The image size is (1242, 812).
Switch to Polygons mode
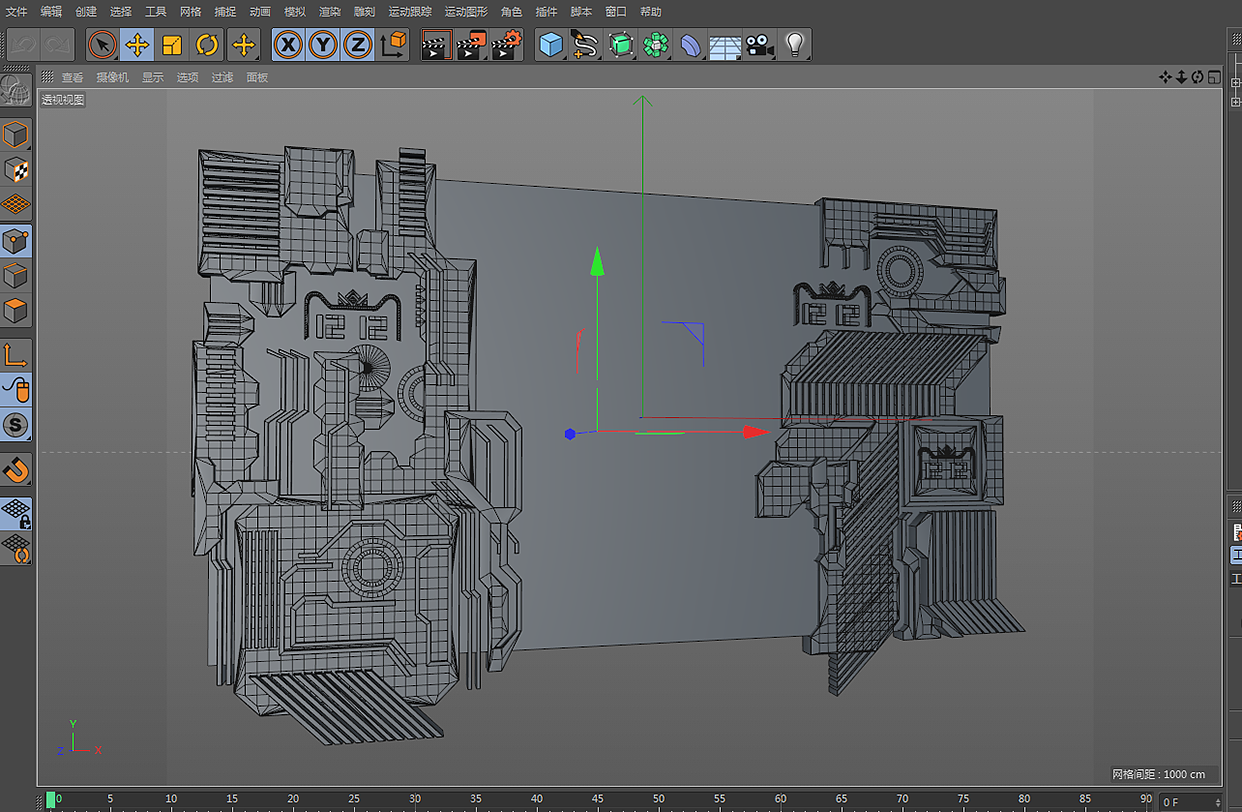tap(16, 311)
